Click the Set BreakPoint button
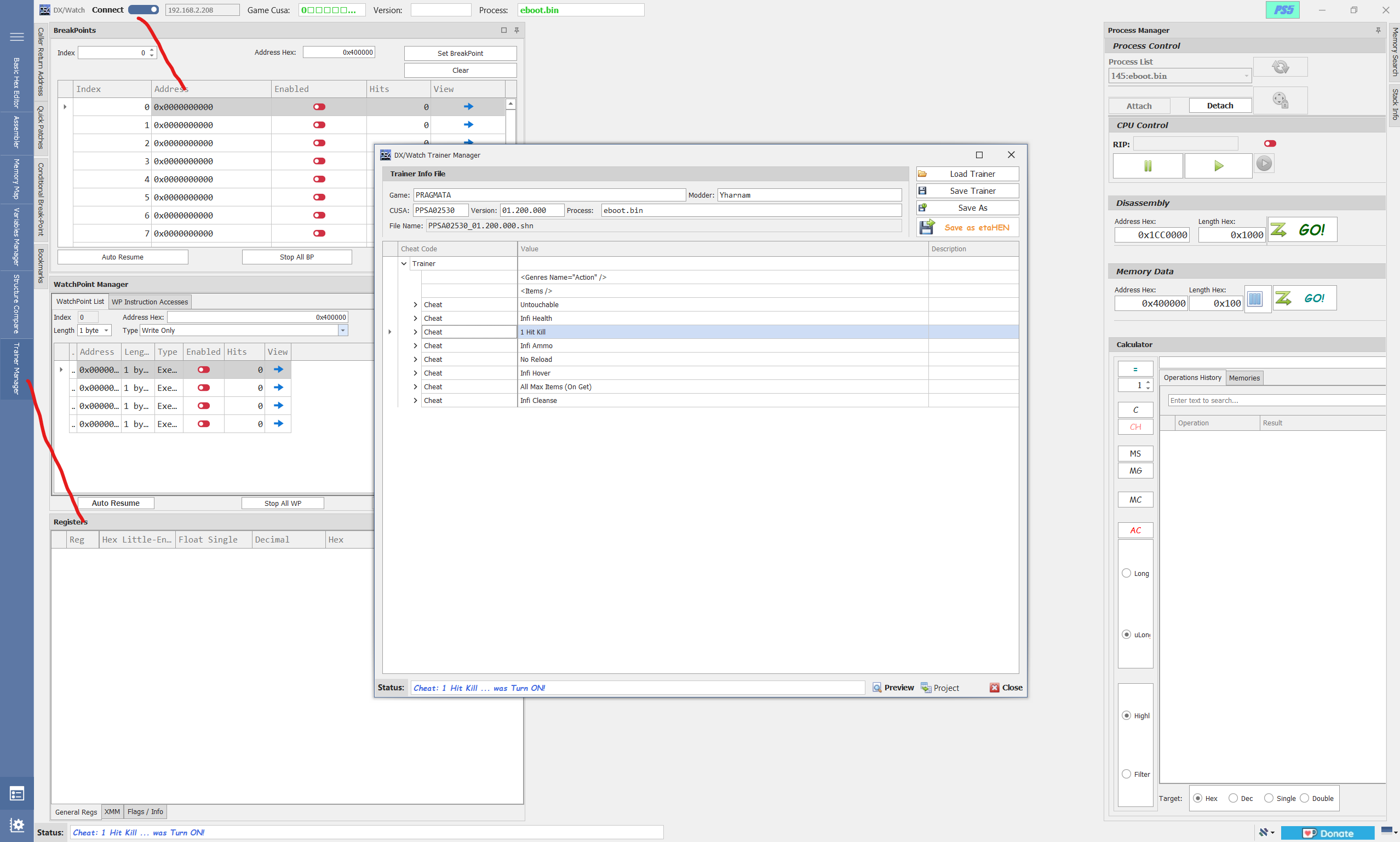The width and height of the screenshot is (1400, 842). (x=460, y=53)
